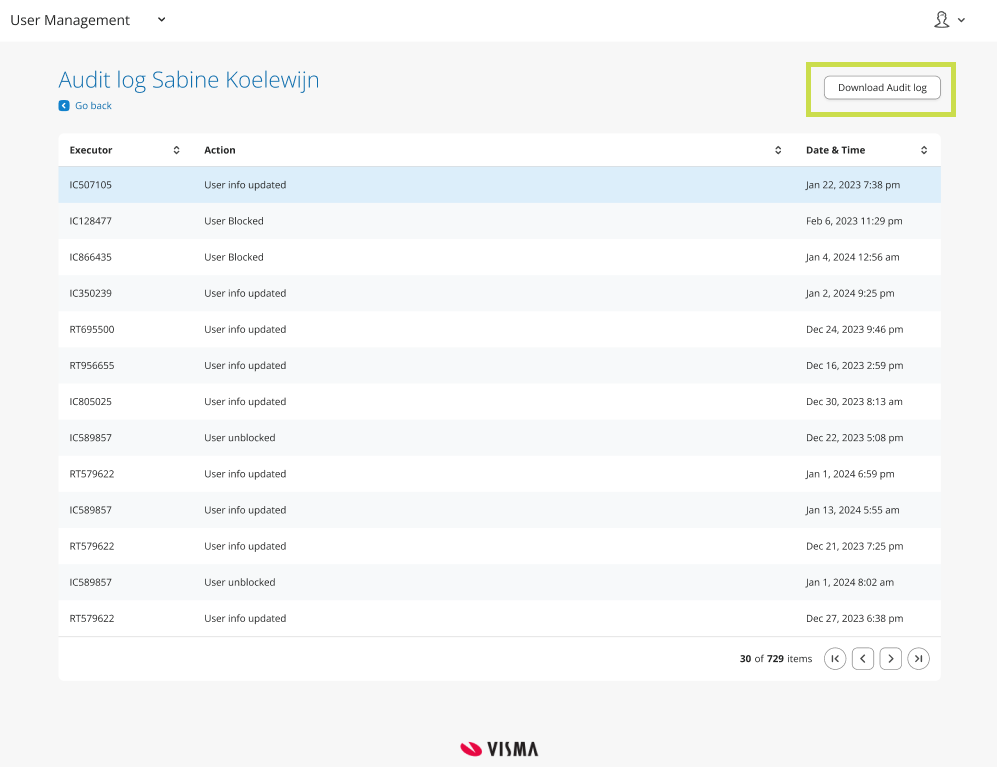
Task: Click date Dec 24, 2023 9:46 pm
Action: pyautogui.click(x=855, y=329)
